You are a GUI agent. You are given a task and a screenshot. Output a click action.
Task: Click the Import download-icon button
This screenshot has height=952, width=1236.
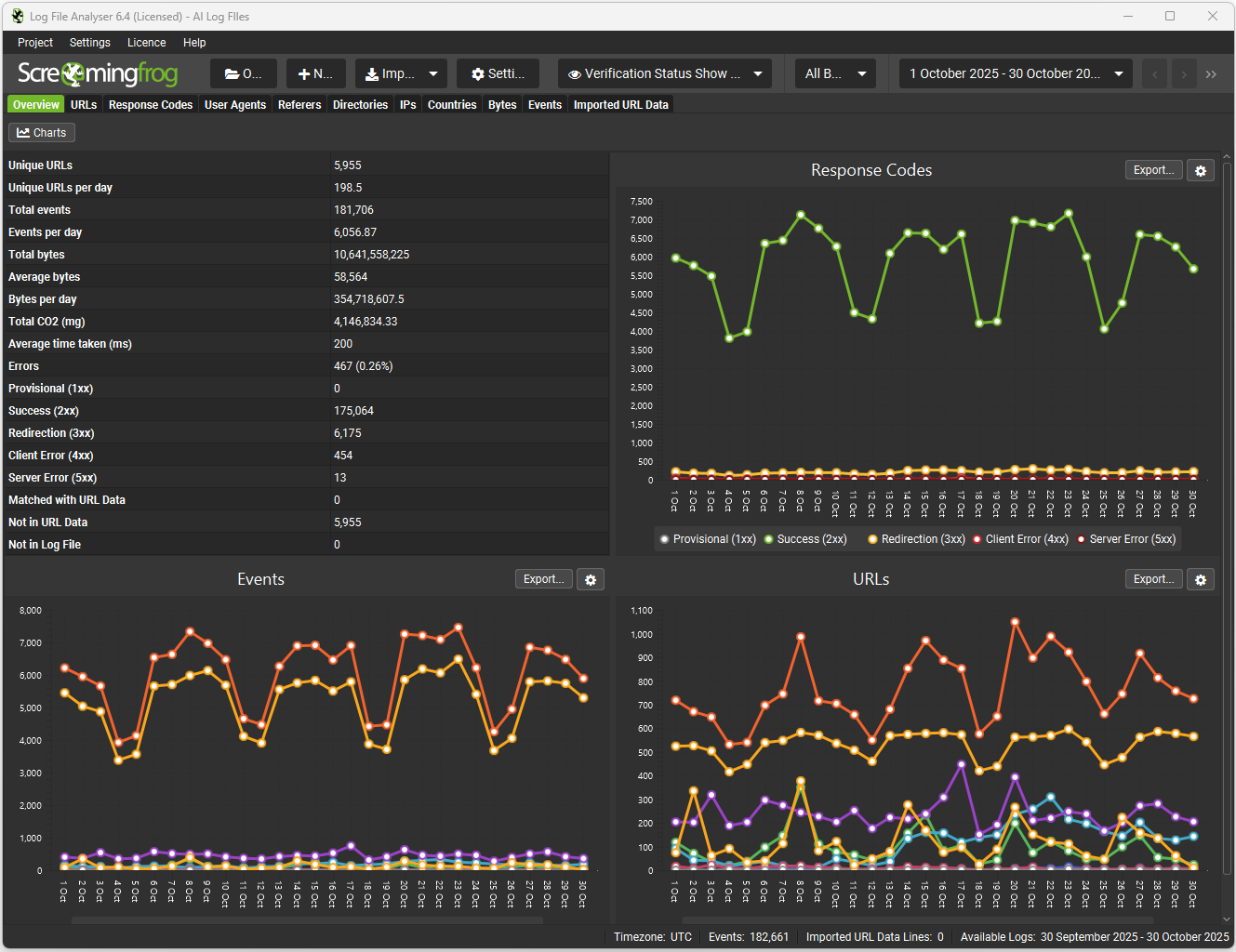[x=401, y=73]
